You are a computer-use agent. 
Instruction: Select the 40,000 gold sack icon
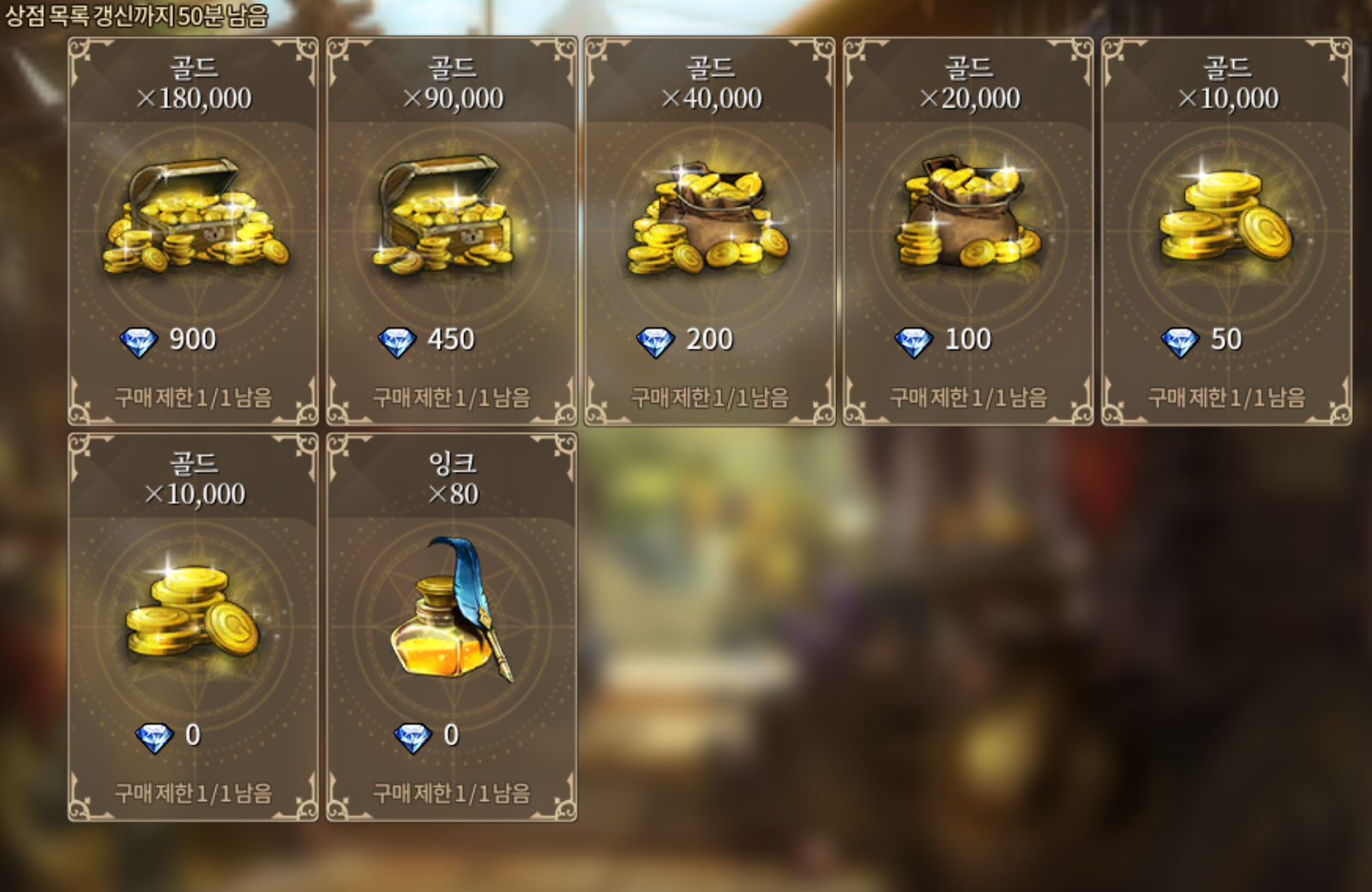tap(708, 216)
